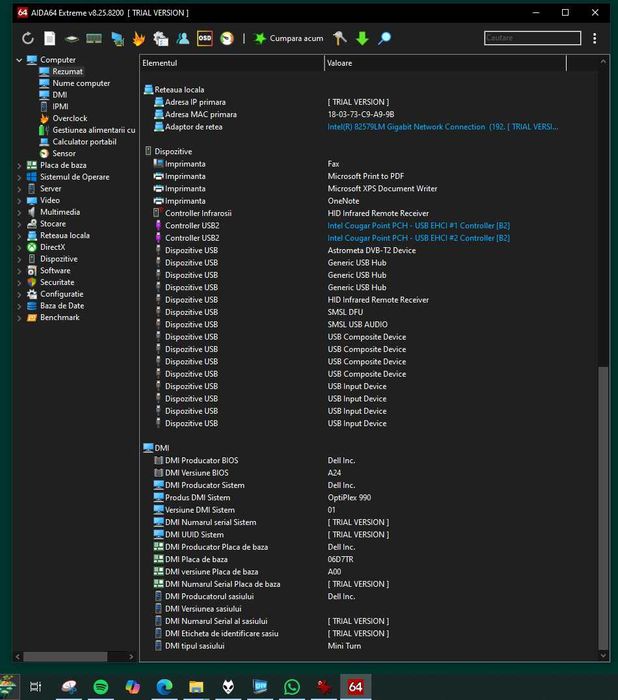
Task: Click the user profile toolbar icon
Action: pos(183,39)
